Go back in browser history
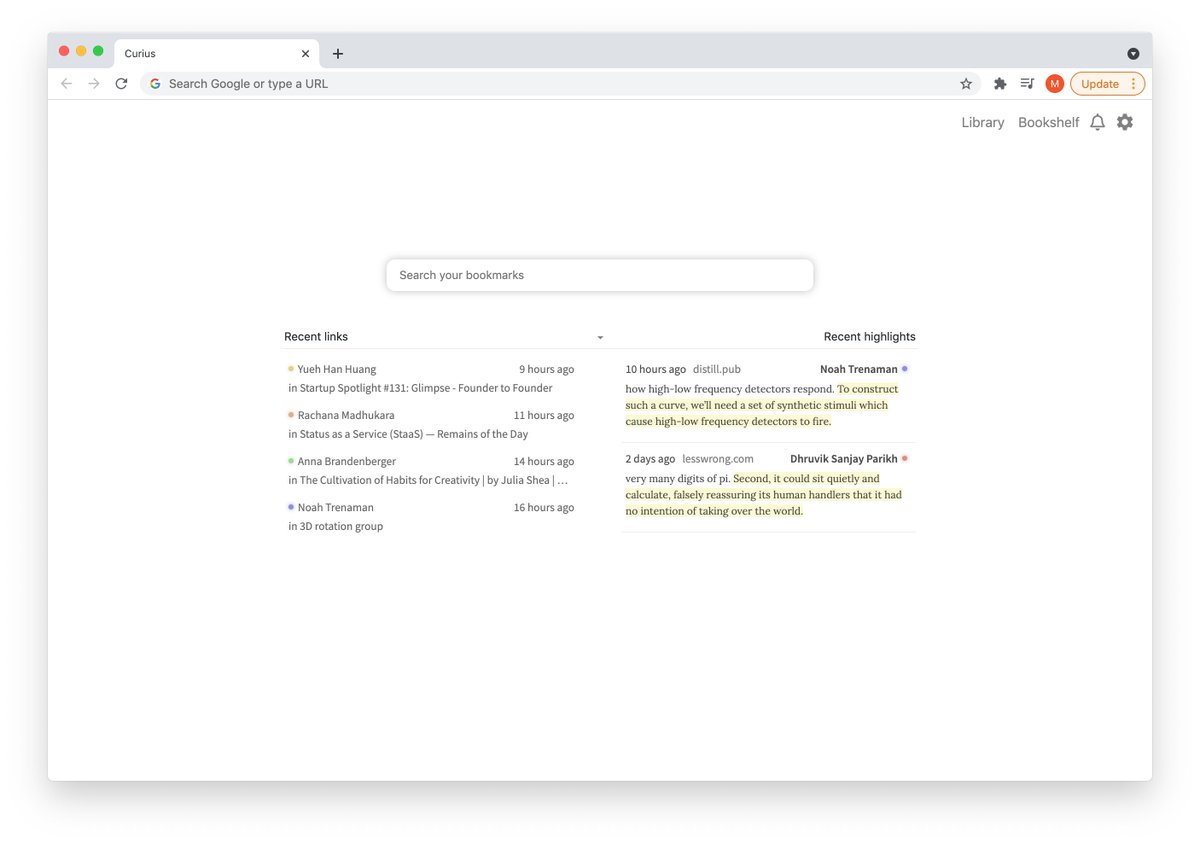Image resolution: width=1200 pixels, height=844 pixels. (x=66, y=84)
